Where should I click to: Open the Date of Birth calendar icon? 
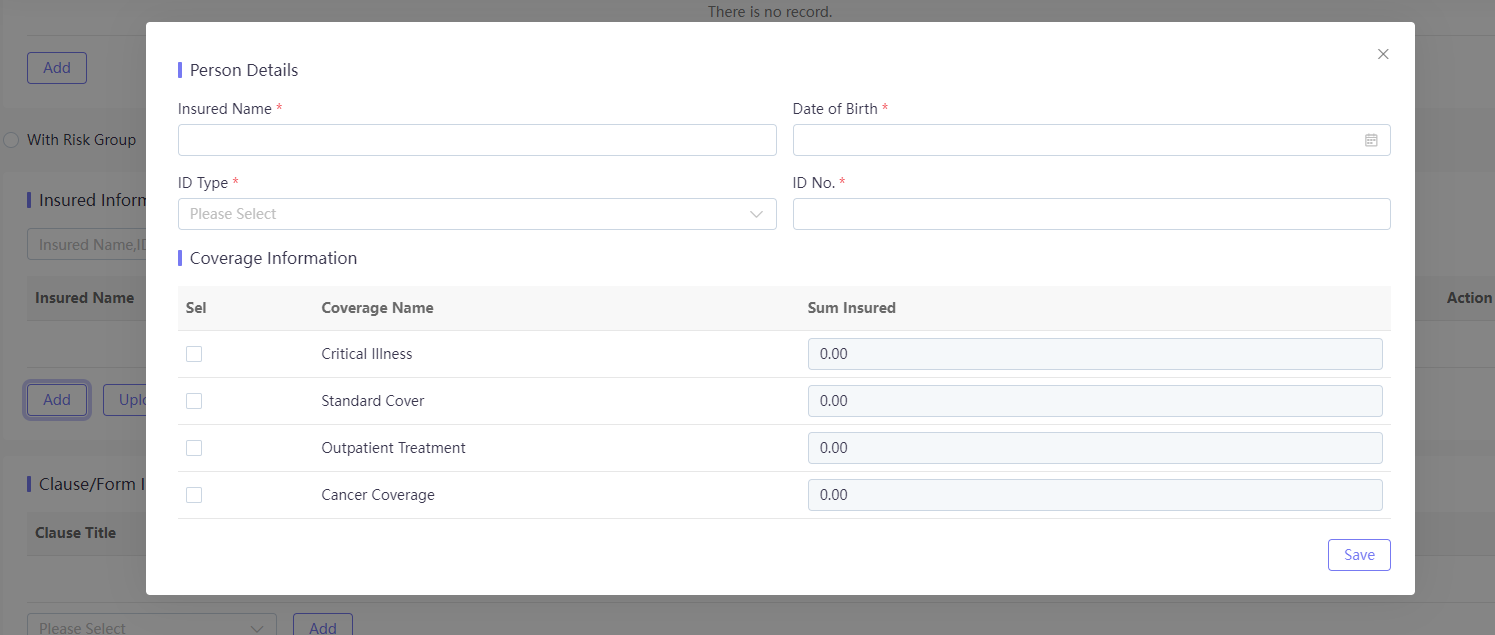(x=1371, y=140)
